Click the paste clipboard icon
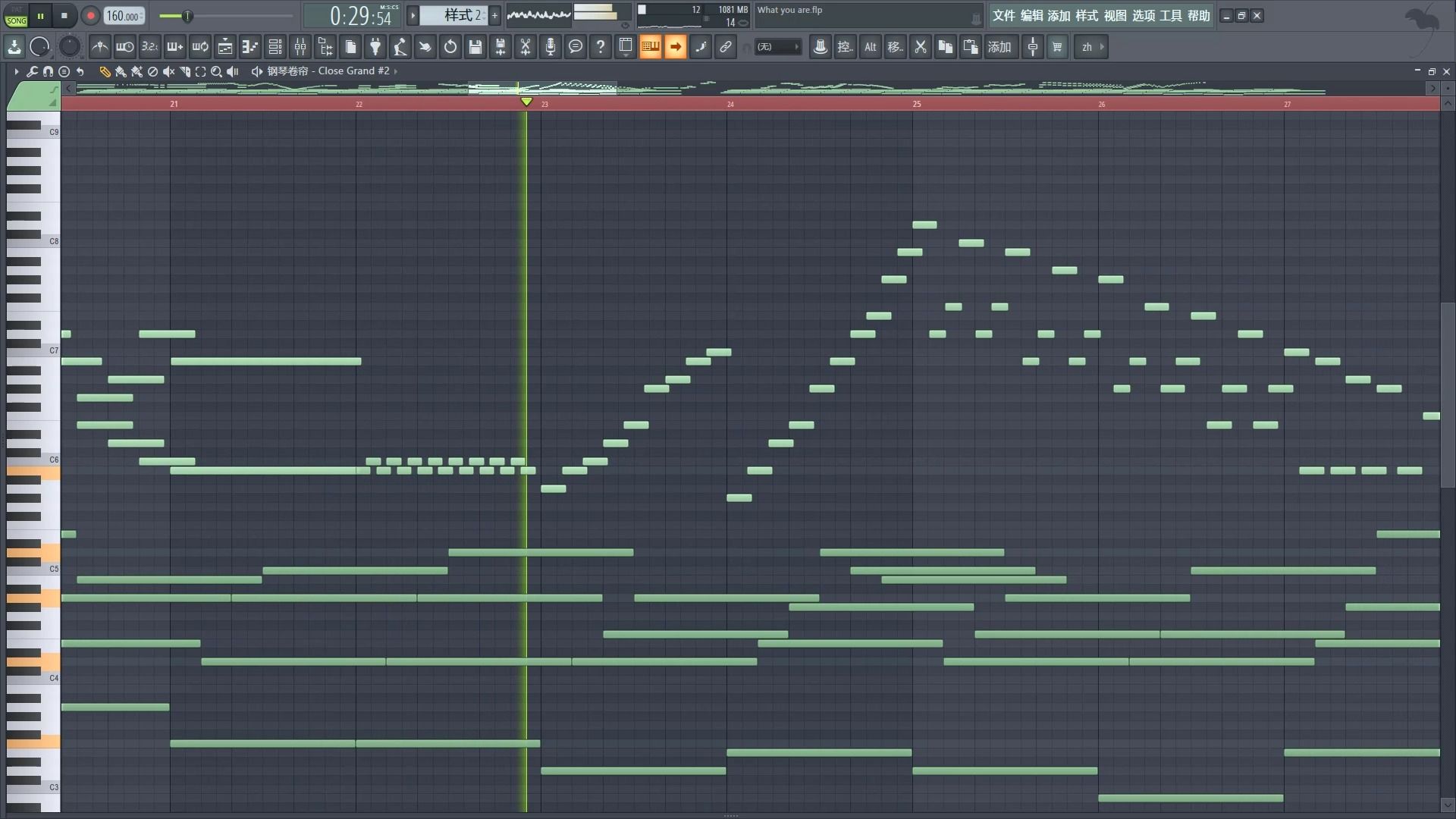The height and width of the screenshot is (819, 1456). coord(971,47)
